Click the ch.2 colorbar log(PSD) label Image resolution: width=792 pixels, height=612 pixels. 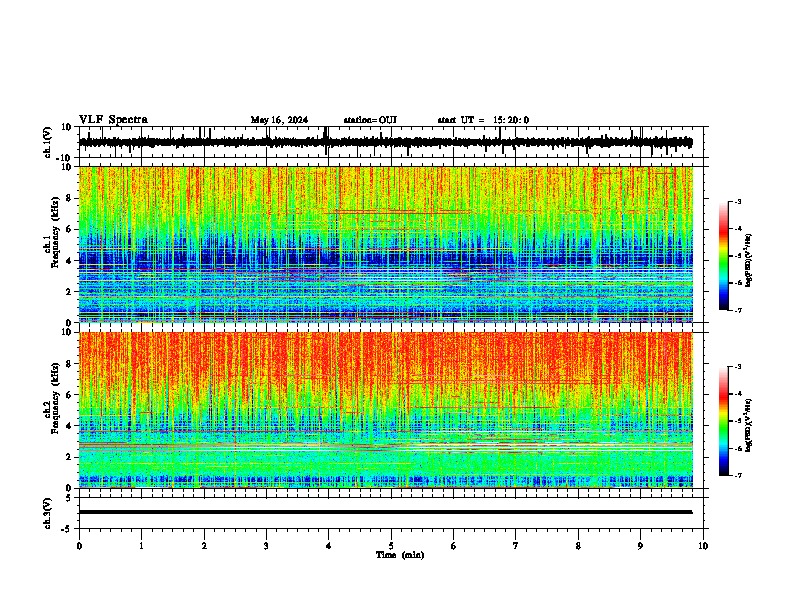[x=748, y=425]
